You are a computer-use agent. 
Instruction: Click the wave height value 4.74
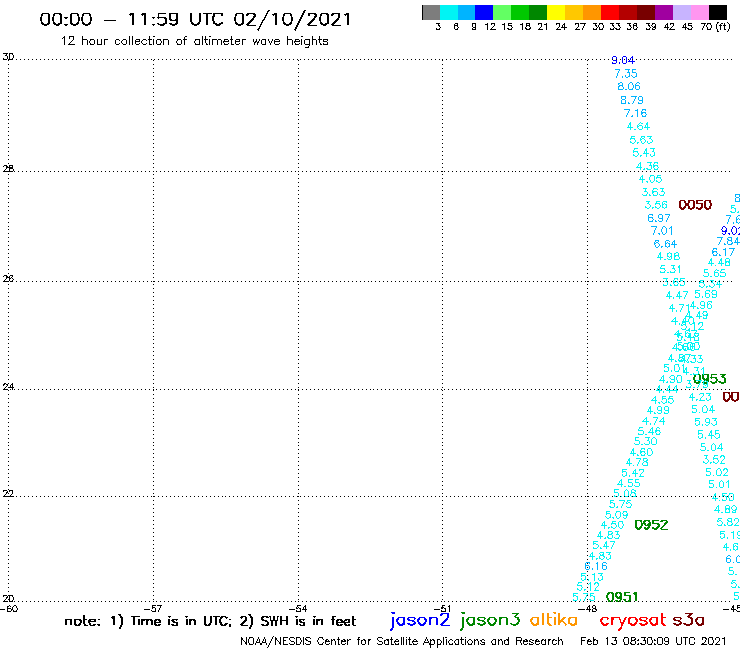654,422
